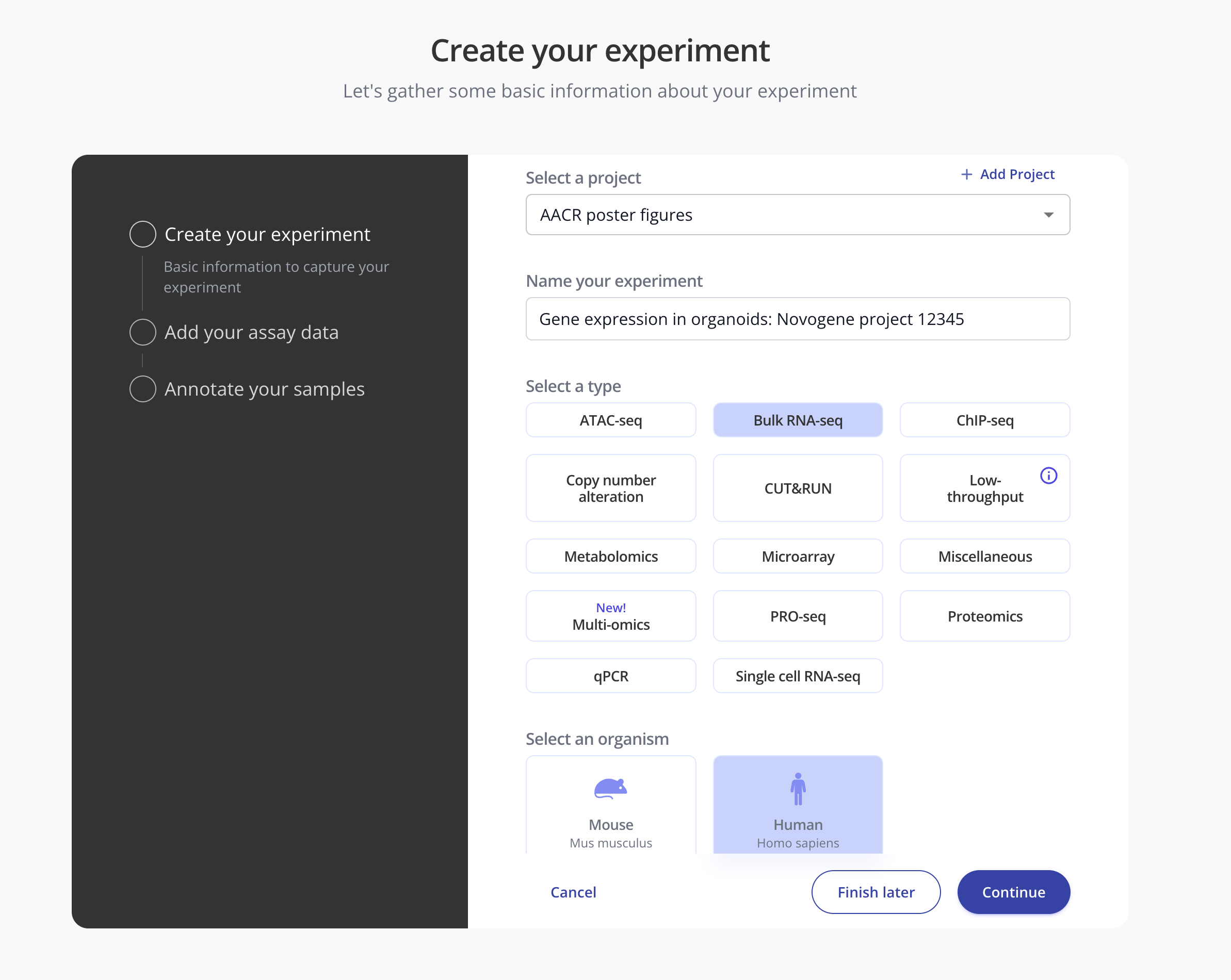1231x980 pixels.
Task: Go to Add your assay data step
Action: pyautogui.click(x=251, y=332)
